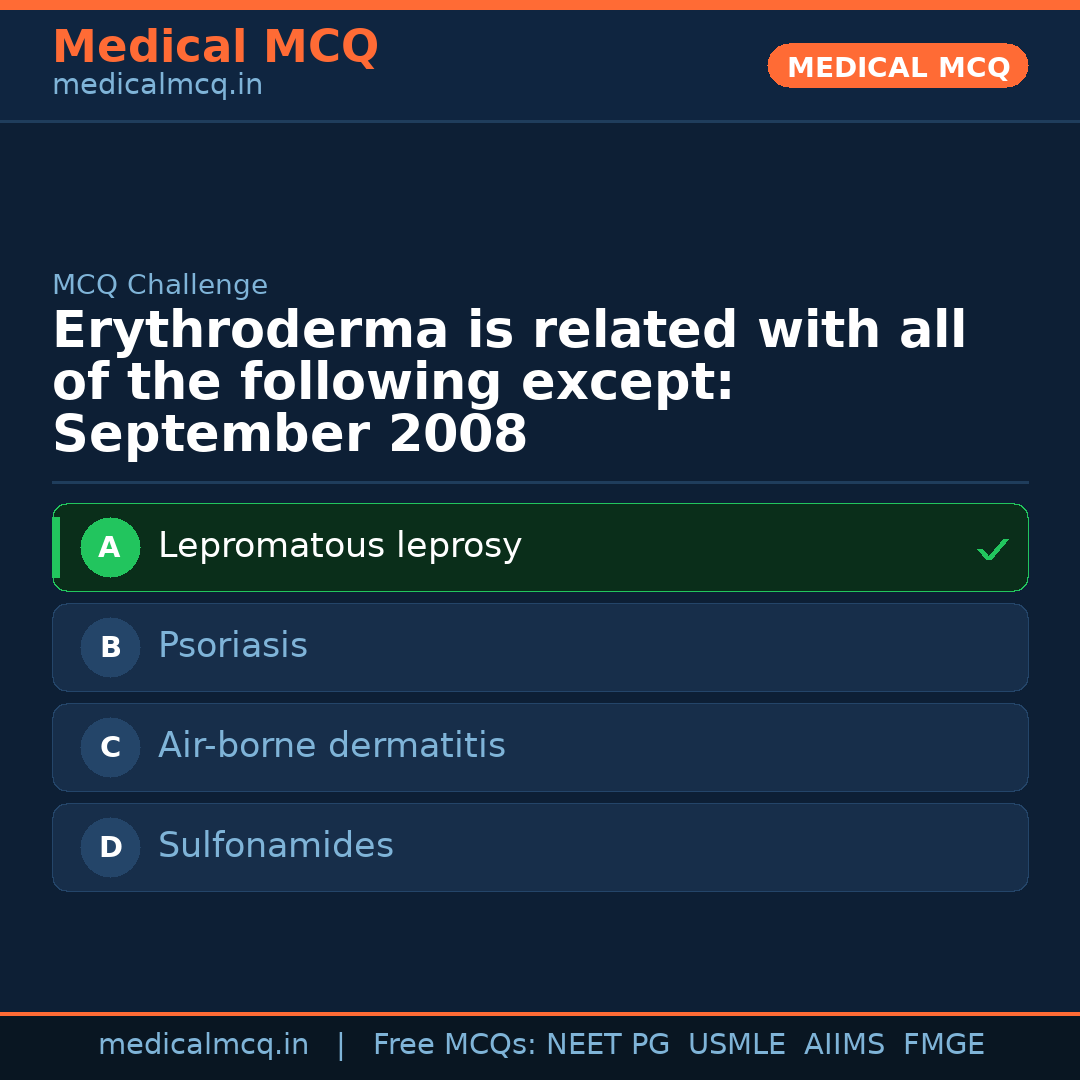Click the letter B circle icon
The image size is (1080, 1080).
[110, 647]
